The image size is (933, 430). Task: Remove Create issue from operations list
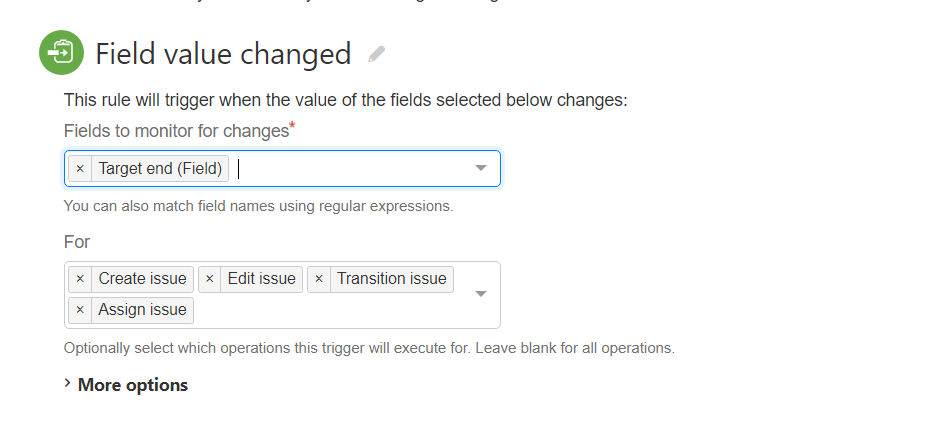(80, 279)
